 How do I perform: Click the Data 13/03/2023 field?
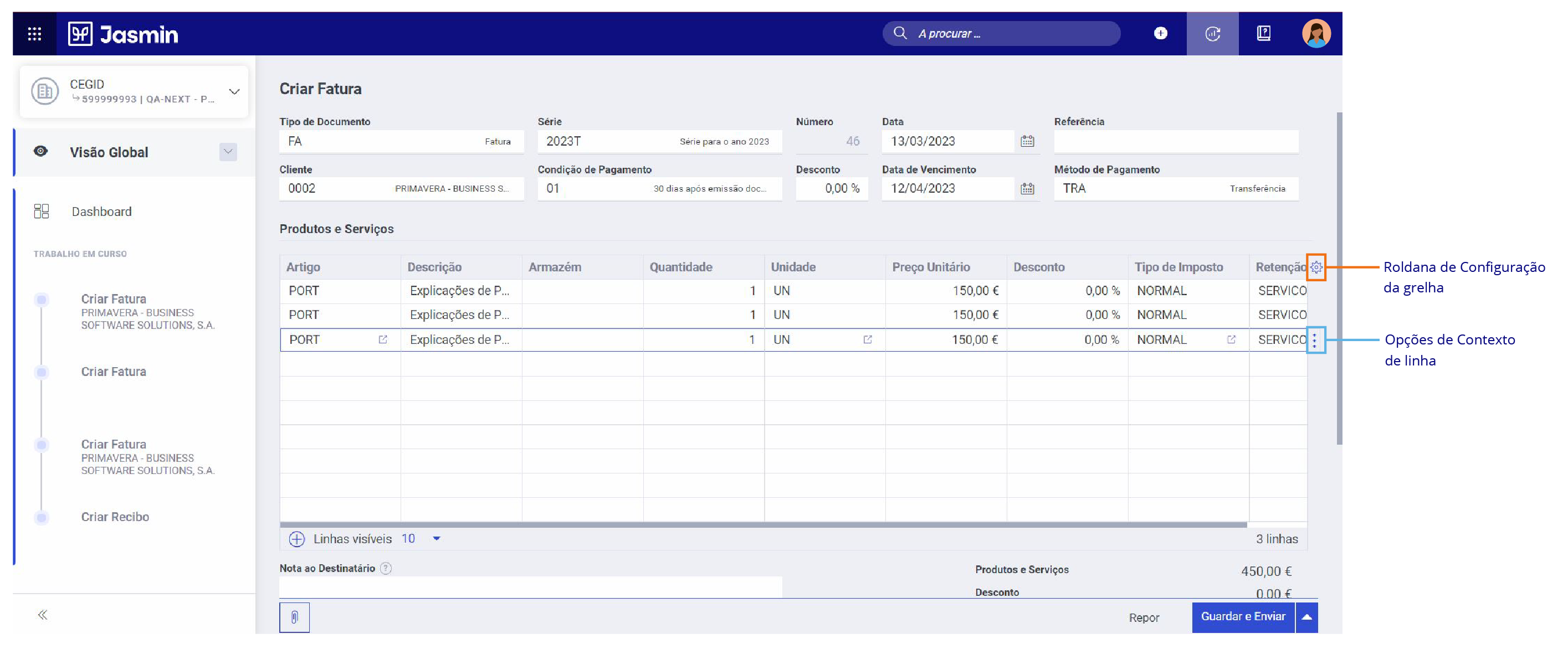pyautogui.click(x=948, y=141)
